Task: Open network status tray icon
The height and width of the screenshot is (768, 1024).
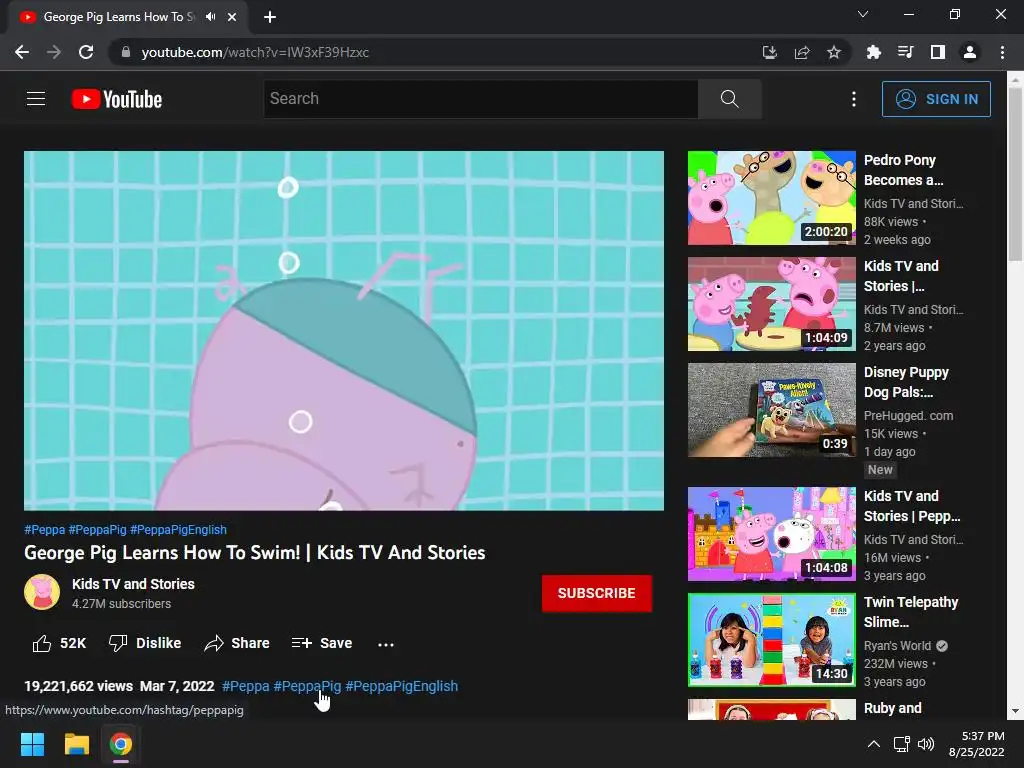Action: tap(902, 744)
